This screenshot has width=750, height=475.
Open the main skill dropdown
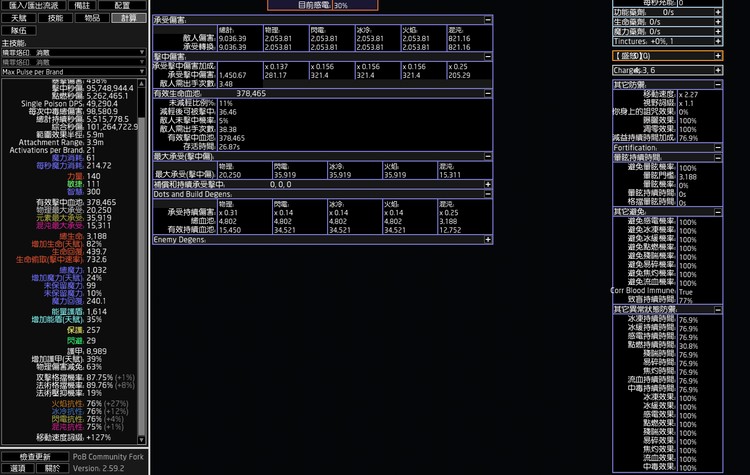pyautogui.click(x=73, y=53)
